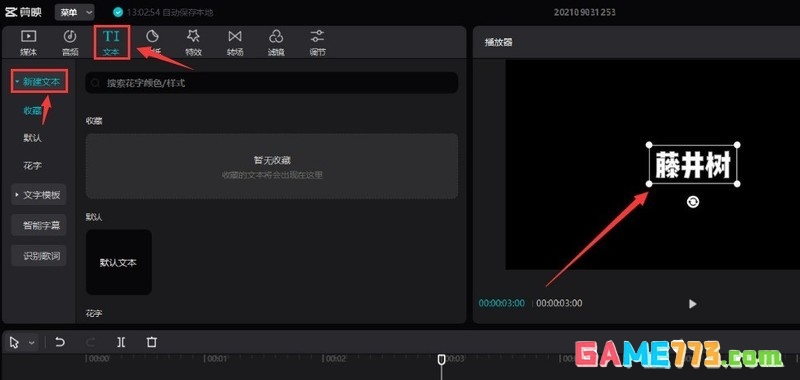Open 智能字幕 smart captions
This screenshot has height=380, width=800.
click(x=39, y=225)
